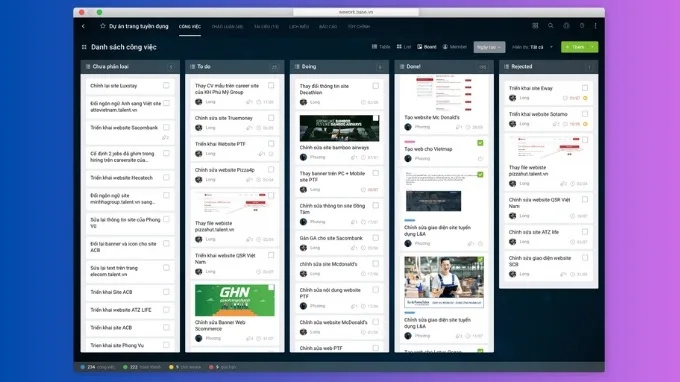This screenshot has width=680, height=382.
Task: Click attachment icon on Triển khai website Sacombank card
Action: pyautogui.click(x=165, y=137)
